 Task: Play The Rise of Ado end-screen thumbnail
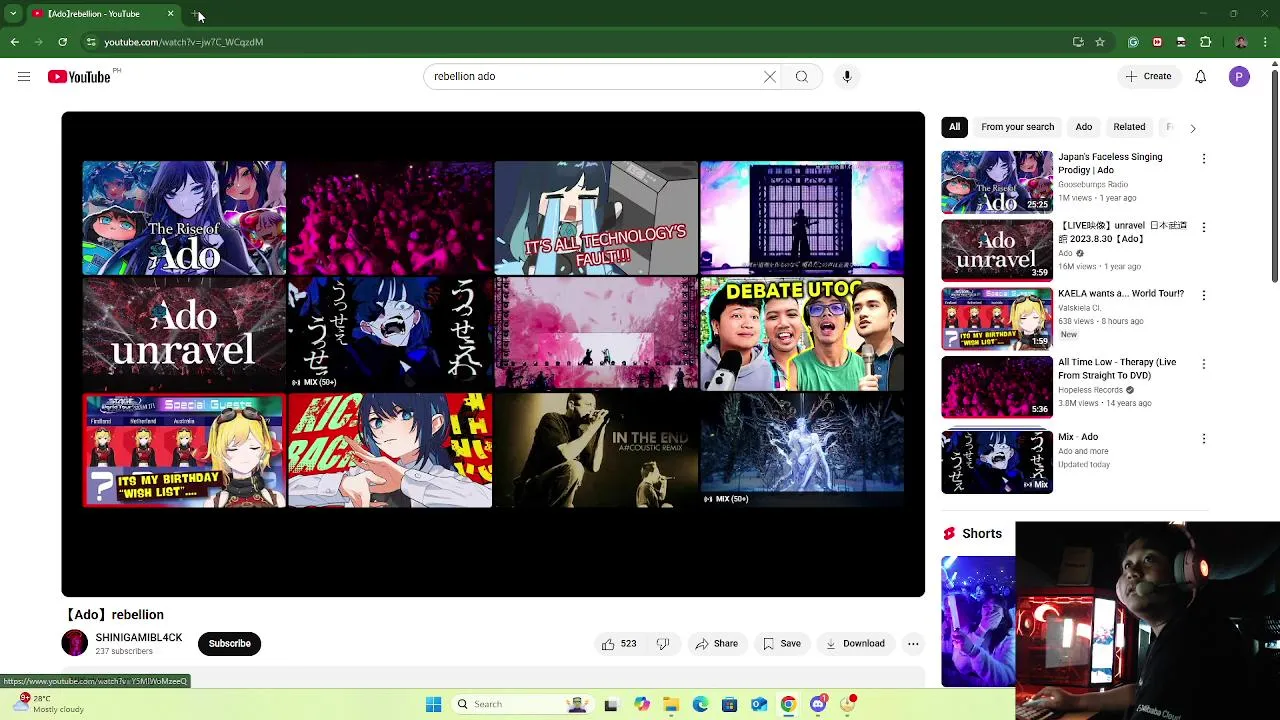[184, 218]
